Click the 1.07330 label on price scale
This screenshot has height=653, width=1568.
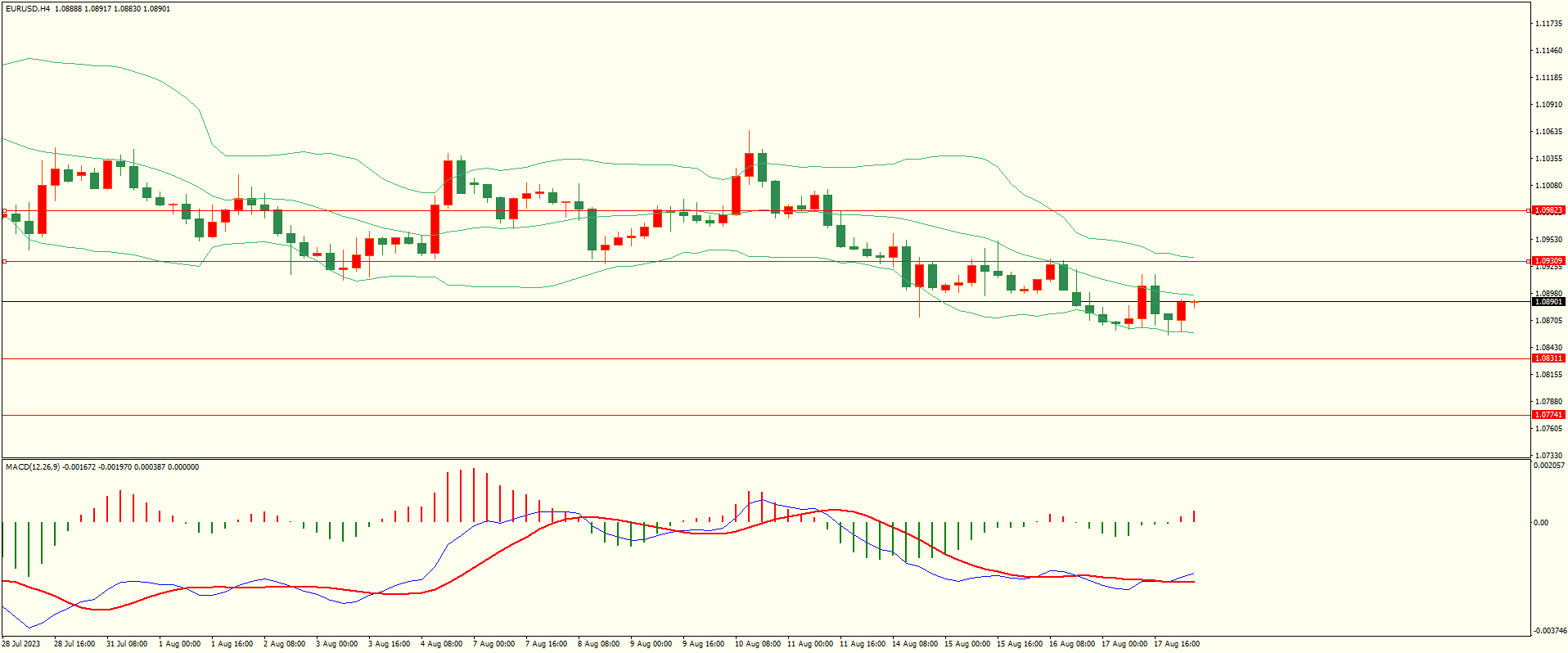pyautogui.click(x=1548, y=456)
